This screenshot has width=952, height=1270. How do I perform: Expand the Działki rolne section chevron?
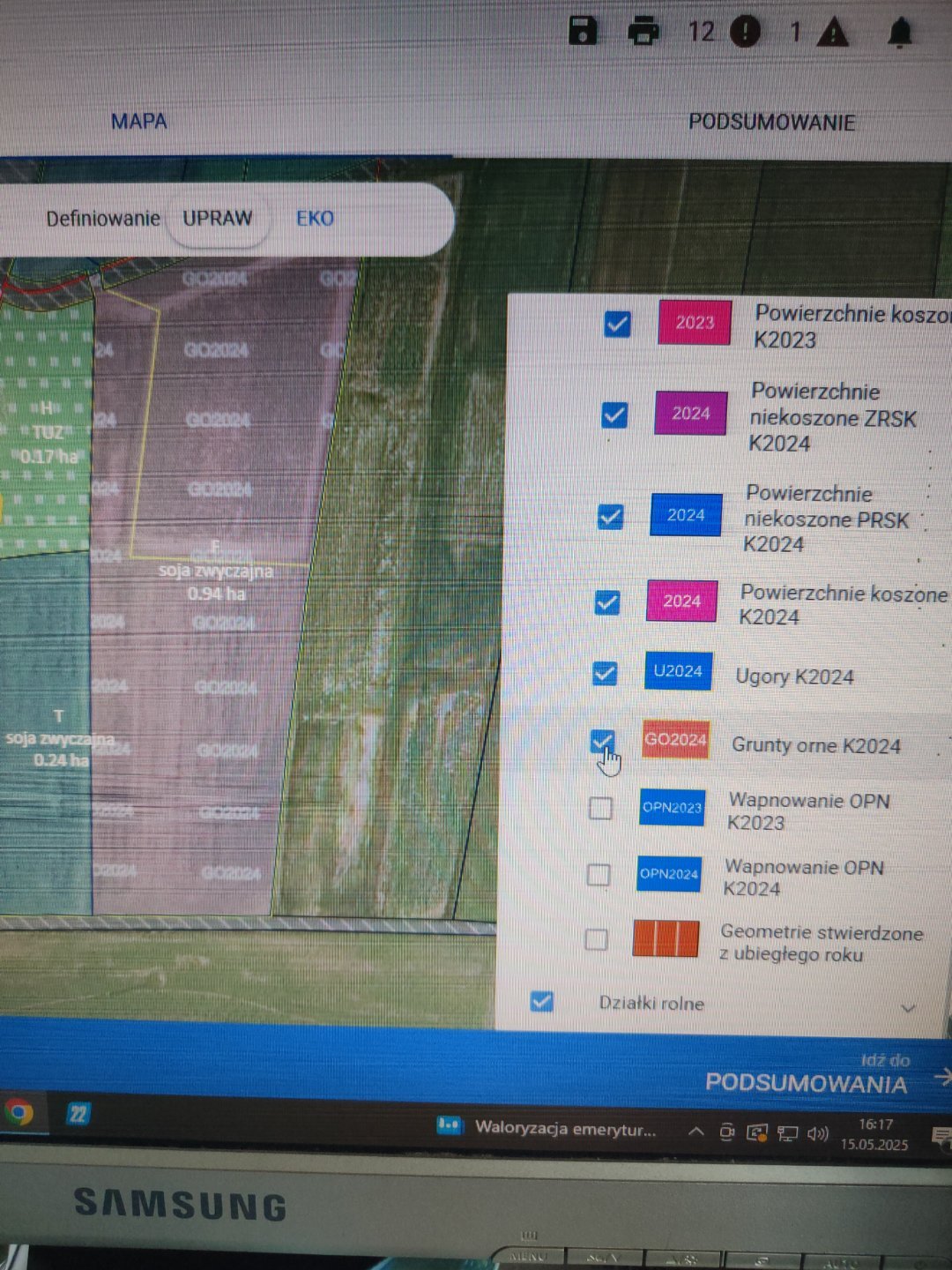click(x=908, y=1008)
